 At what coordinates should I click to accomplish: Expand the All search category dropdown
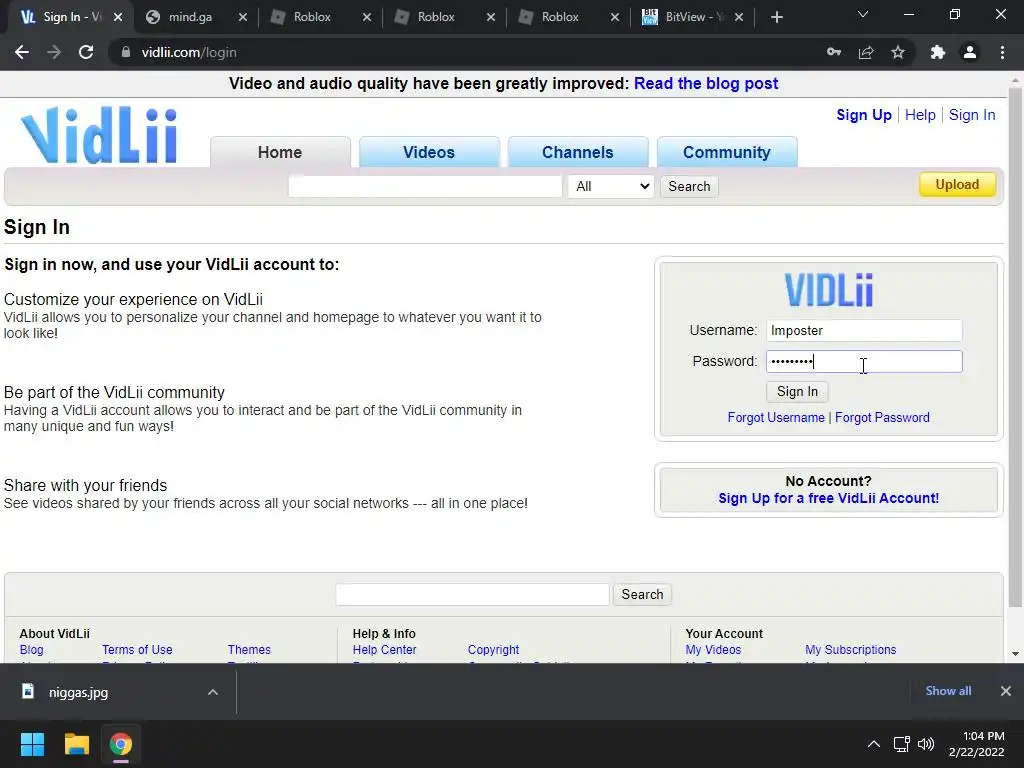click(611, 186)
